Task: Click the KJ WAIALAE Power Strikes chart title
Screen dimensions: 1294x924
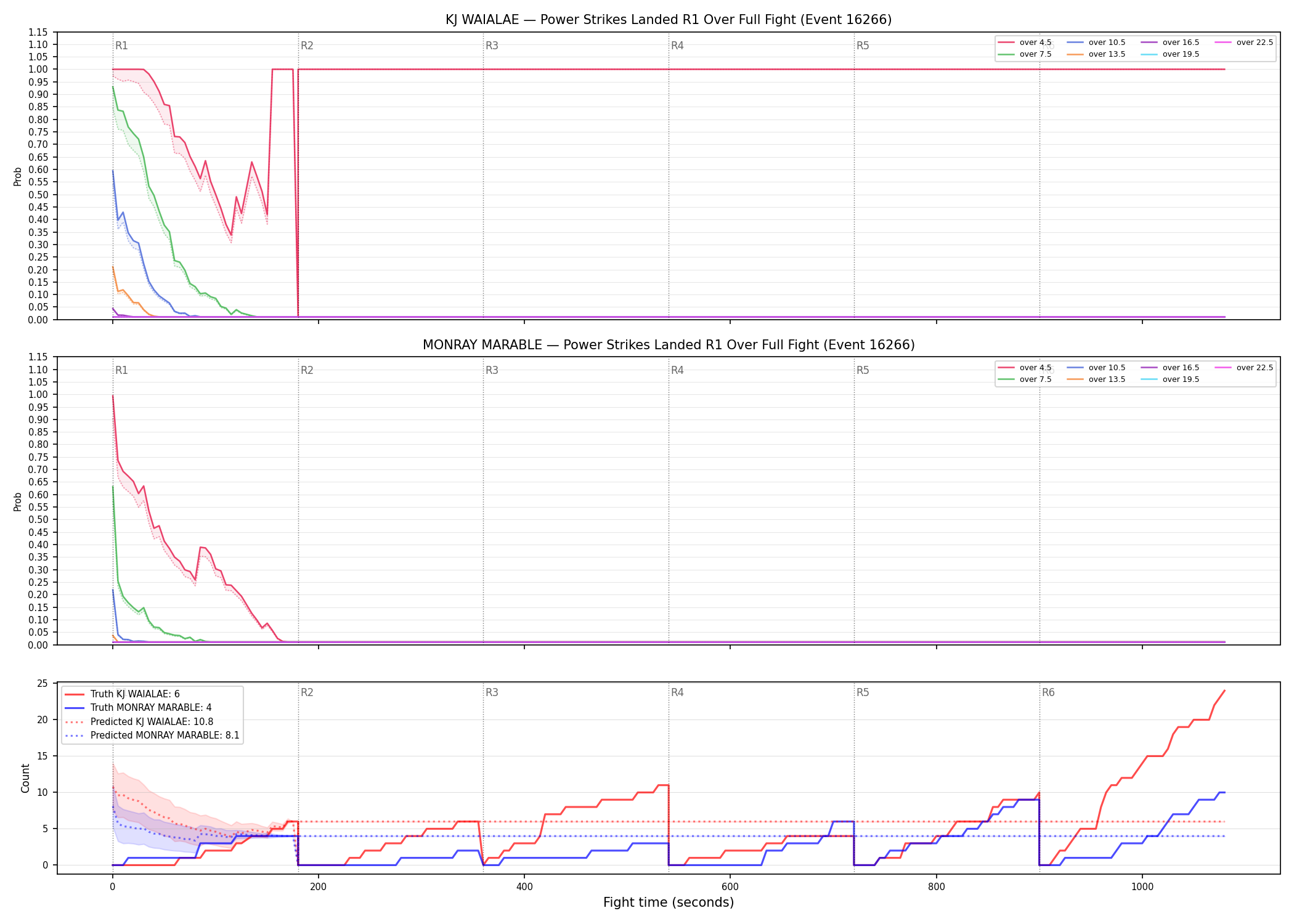Action: [669, 20]
